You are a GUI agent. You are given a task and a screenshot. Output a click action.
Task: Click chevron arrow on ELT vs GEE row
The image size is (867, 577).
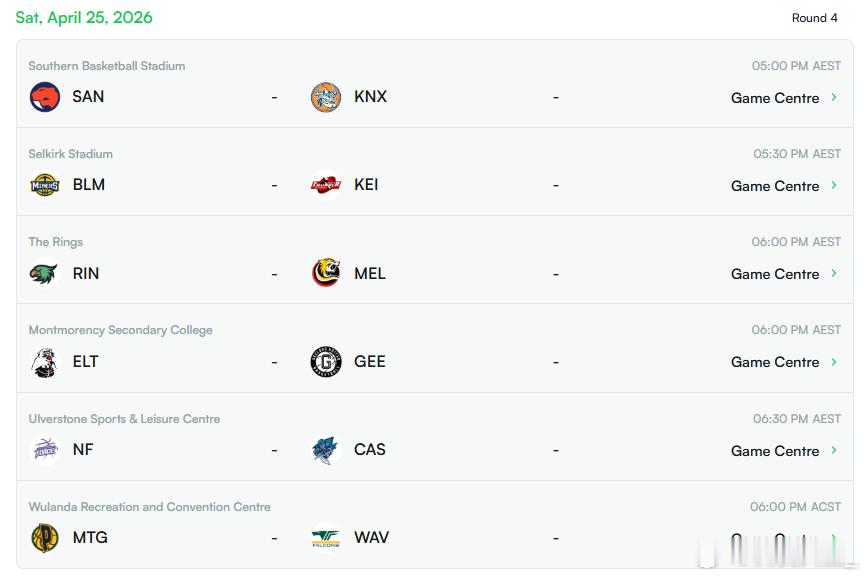834,362
